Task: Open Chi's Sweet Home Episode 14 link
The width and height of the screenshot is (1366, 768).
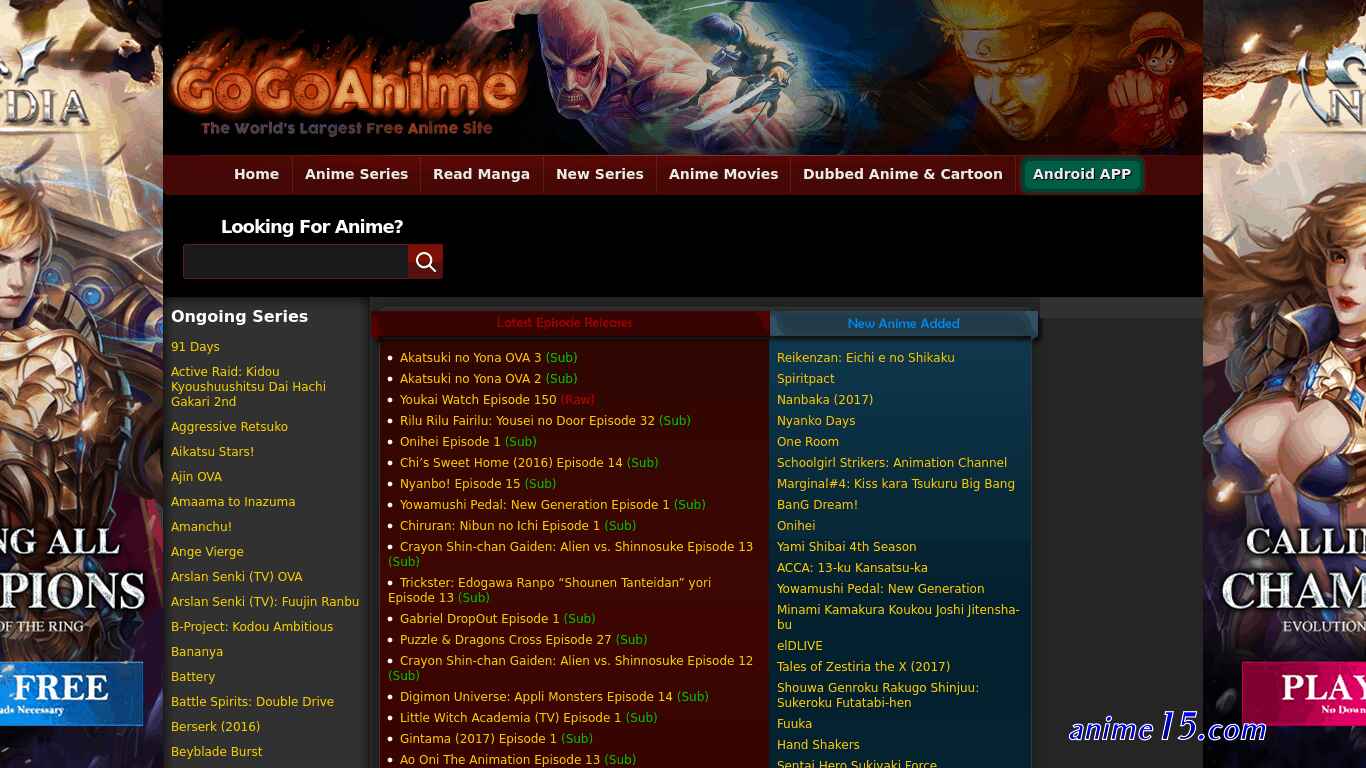Action: tap(511, 462)
